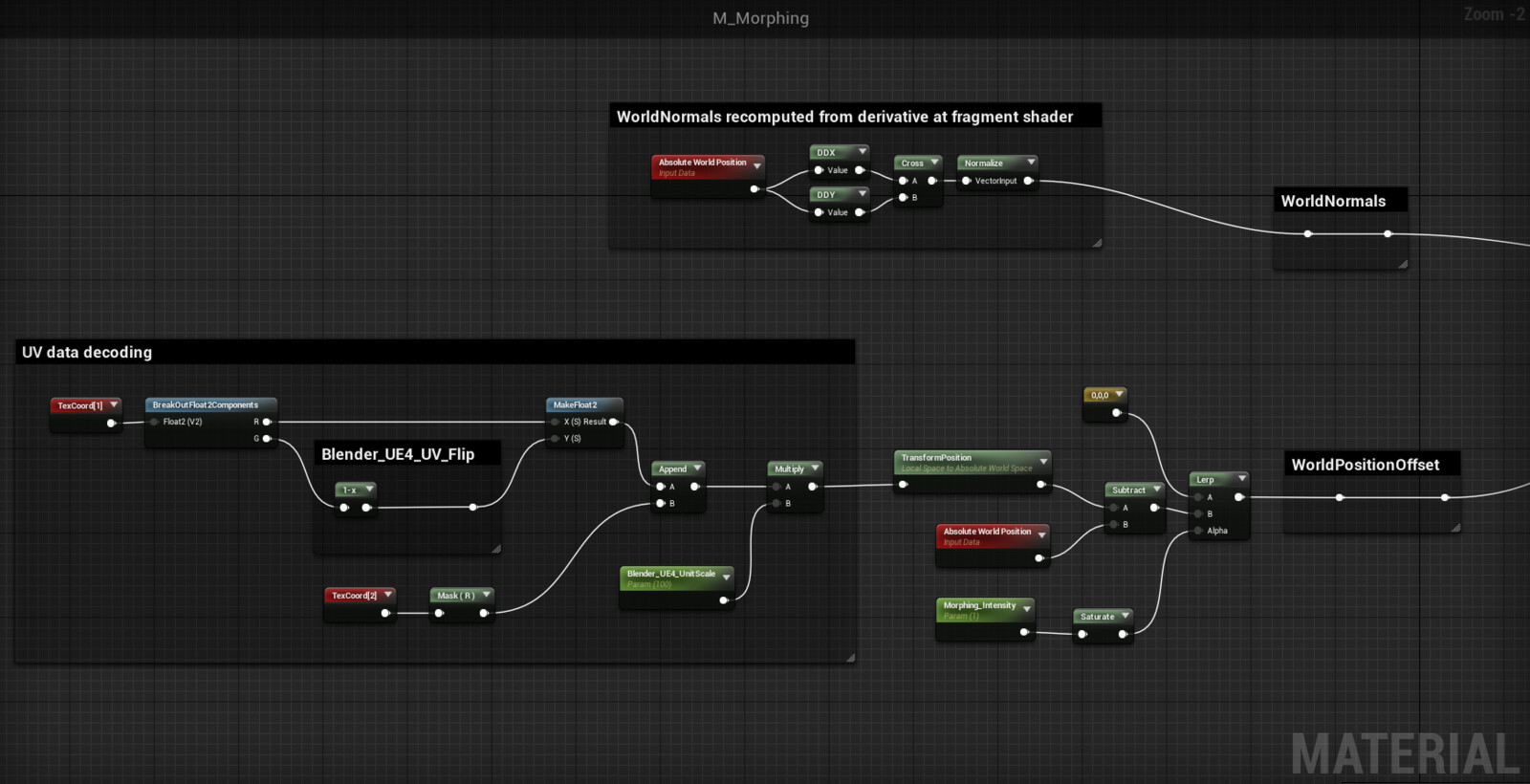This screenshot has width=1530, height=784.
Task: Select the 'UV data decoding' comment title
Action: pos(87,352)
